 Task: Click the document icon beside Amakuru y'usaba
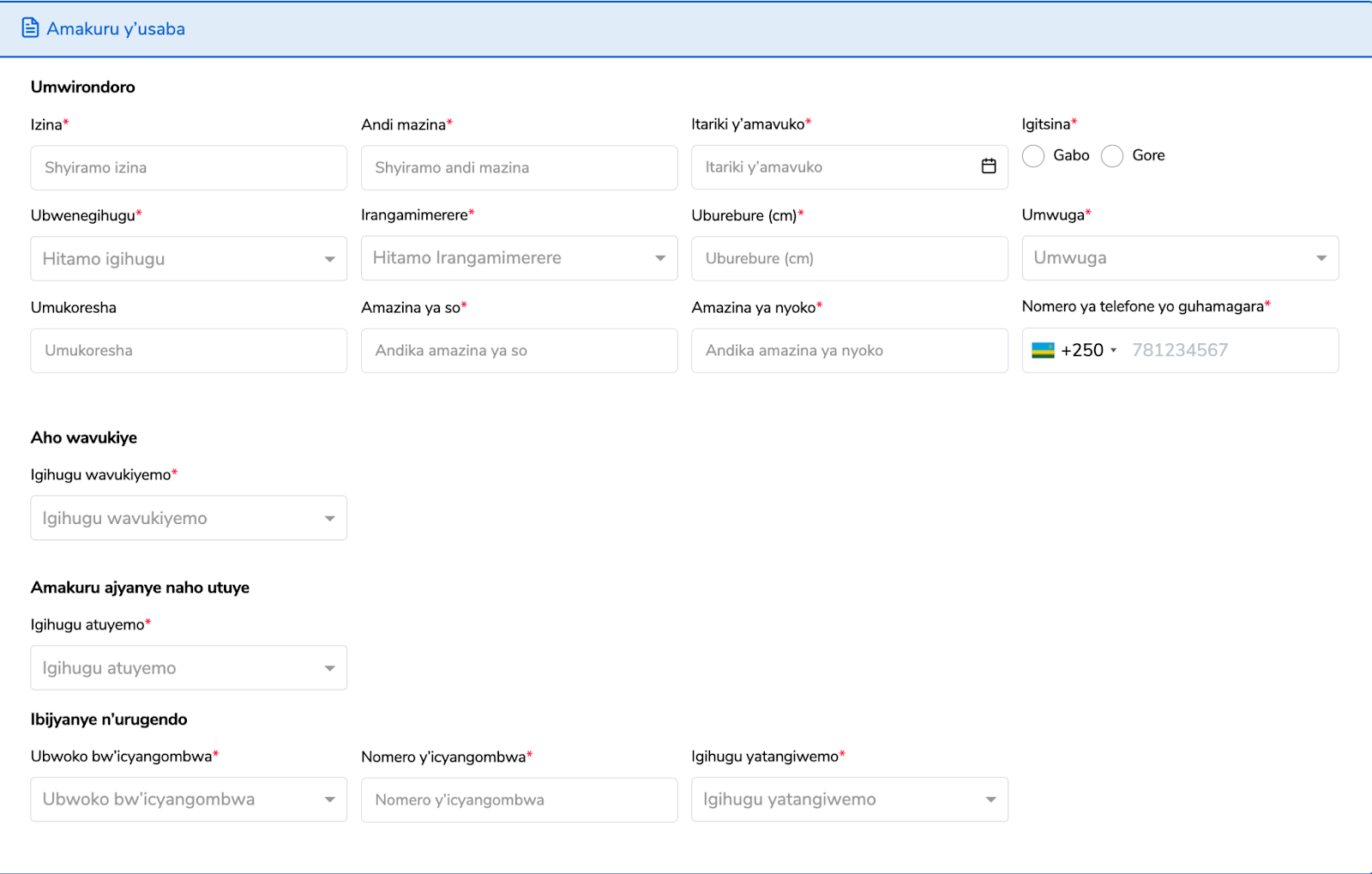[x=30, y=28]
